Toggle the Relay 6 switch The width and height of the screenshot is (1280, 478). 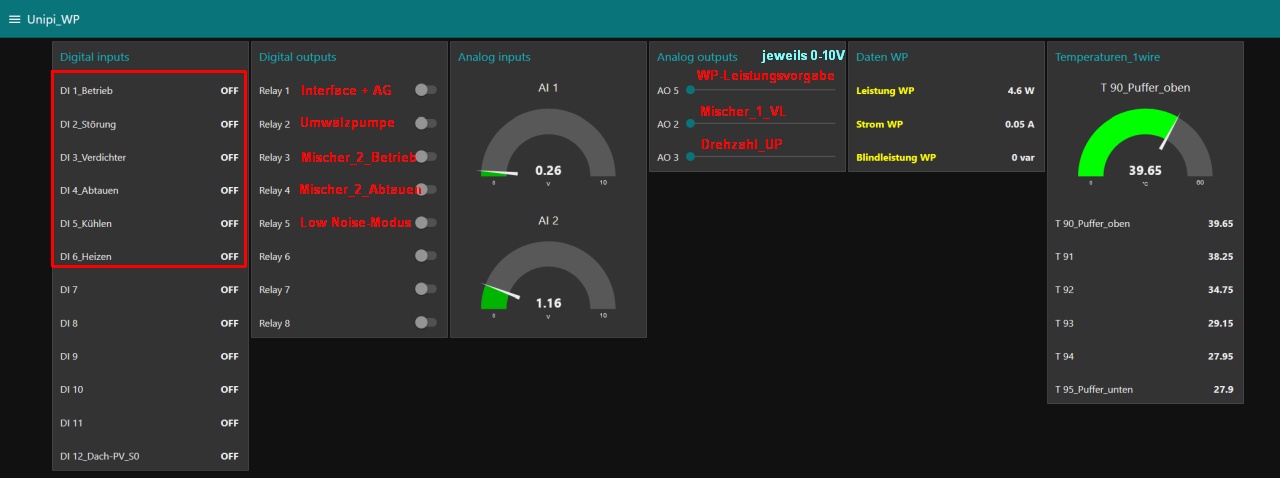click(425, 256)
